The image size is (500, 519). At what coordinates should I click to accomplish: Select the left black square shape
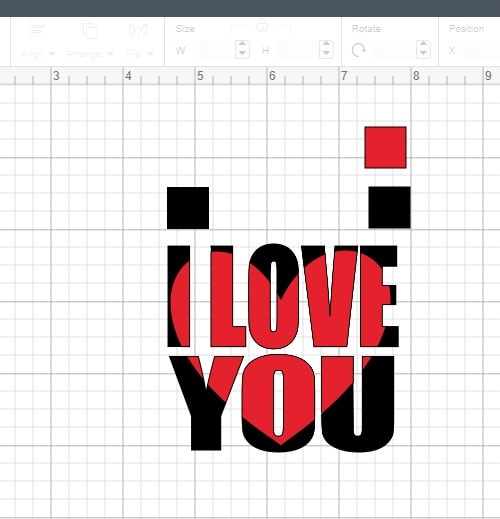click(188, 208)
